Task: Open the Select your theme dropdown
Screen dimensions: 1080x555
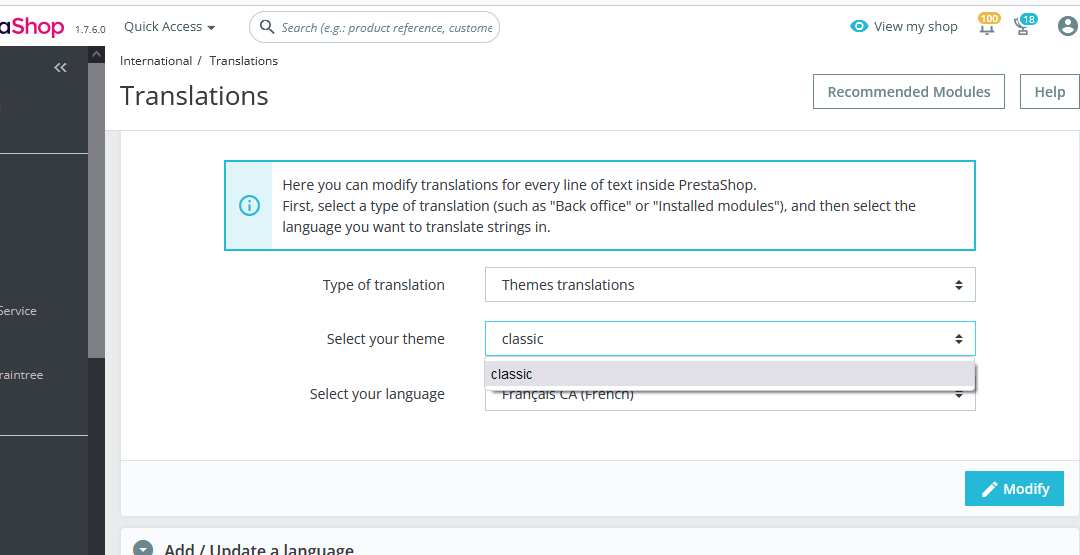Action: pyautogui.click(x=729, y=339)
